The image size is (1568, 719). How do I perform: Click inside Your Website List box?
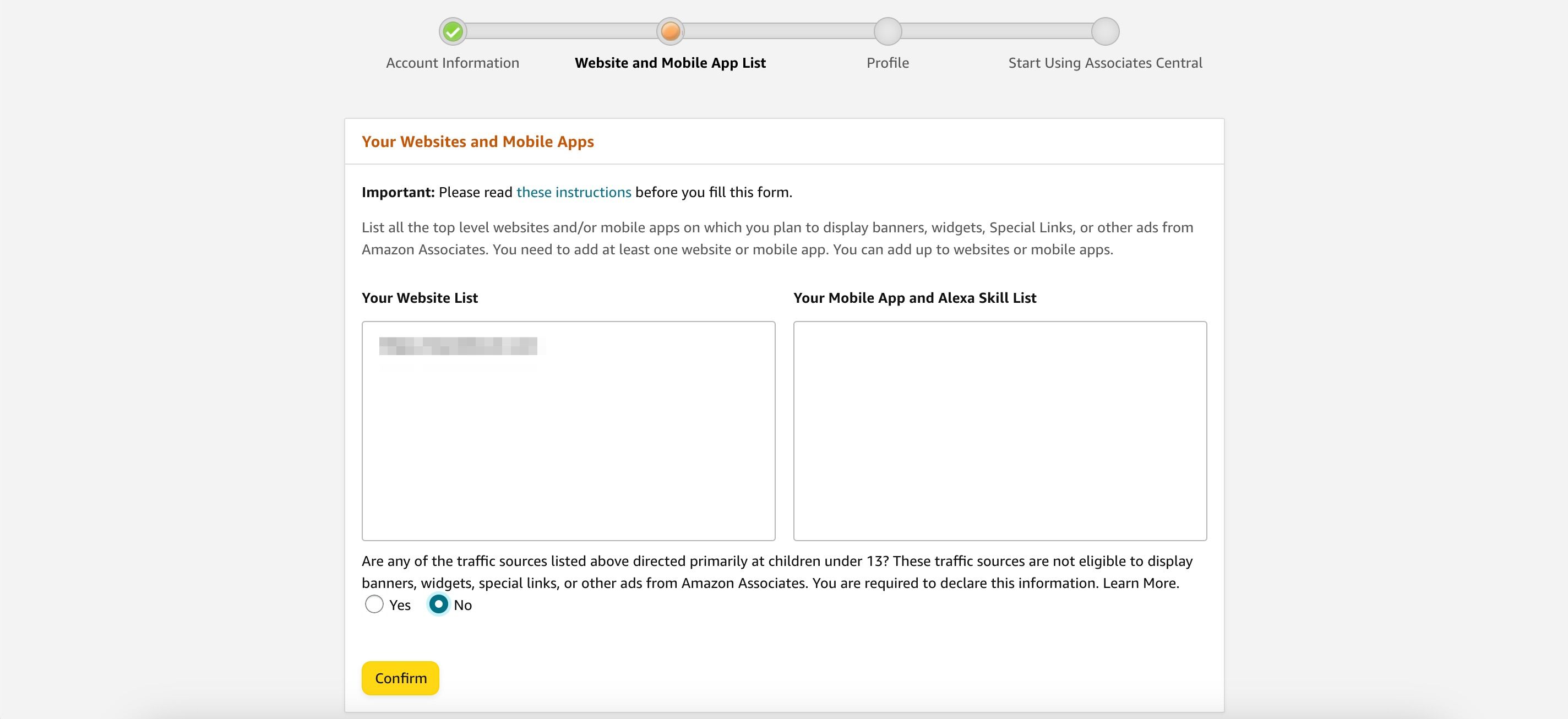point(569,432)
